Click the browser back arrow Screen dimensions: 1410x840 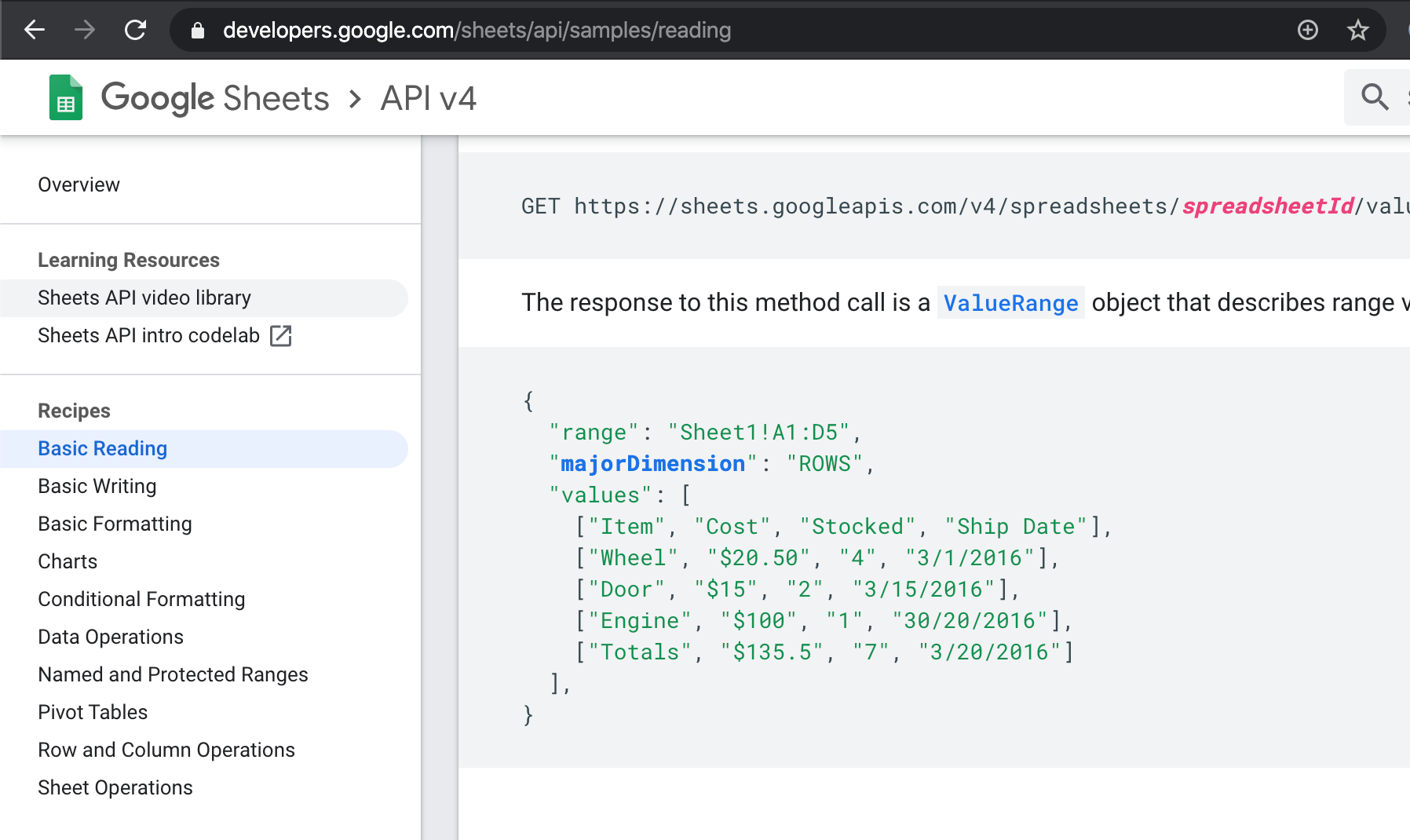pyautogui.click(x=35, y=30)
